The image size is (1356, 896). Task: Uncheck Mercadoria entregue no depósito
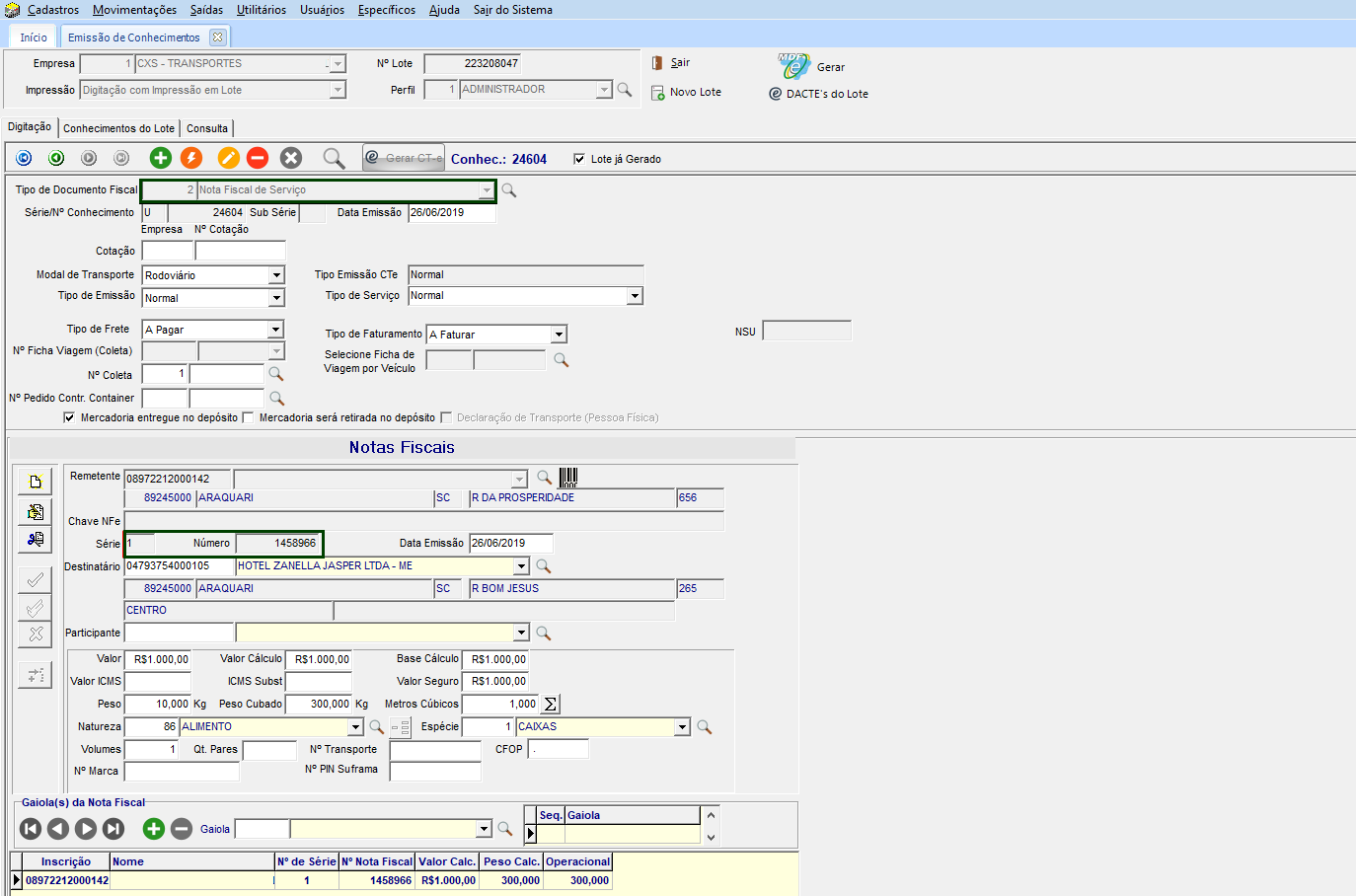(x=69, y=417)
